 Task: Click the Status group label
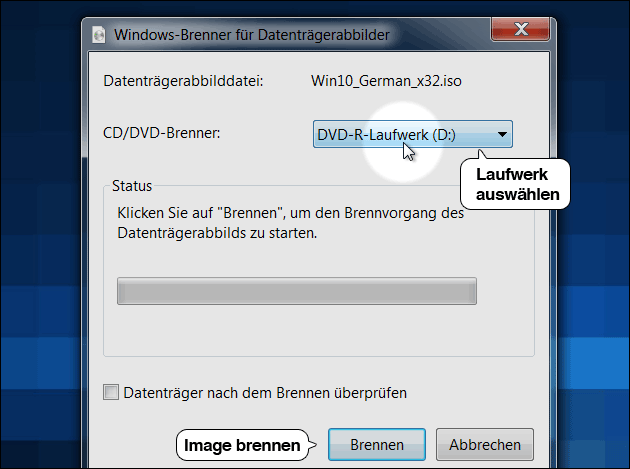(x=132, y=186)
